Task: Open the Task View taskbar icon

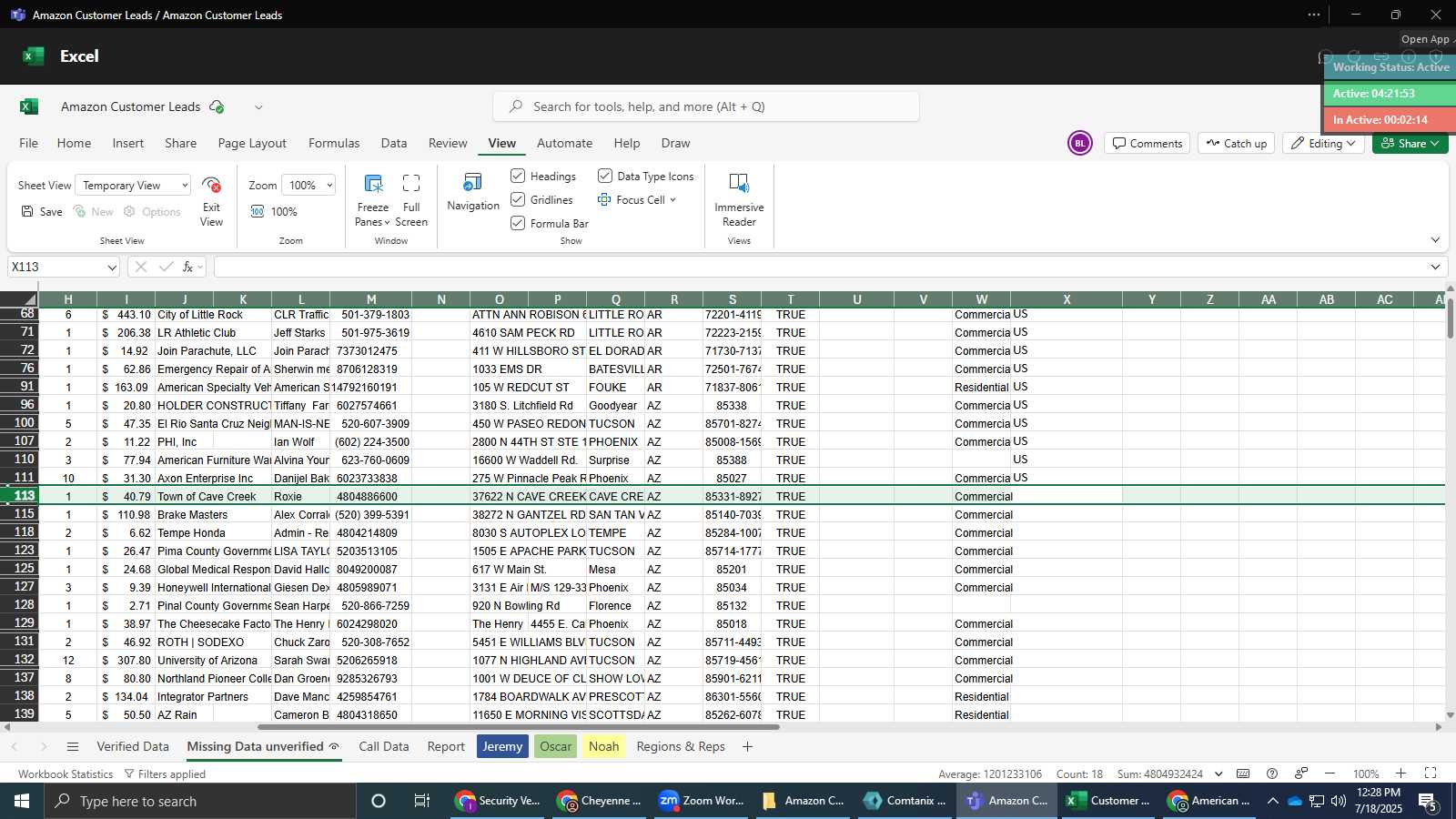Action: 421,801
